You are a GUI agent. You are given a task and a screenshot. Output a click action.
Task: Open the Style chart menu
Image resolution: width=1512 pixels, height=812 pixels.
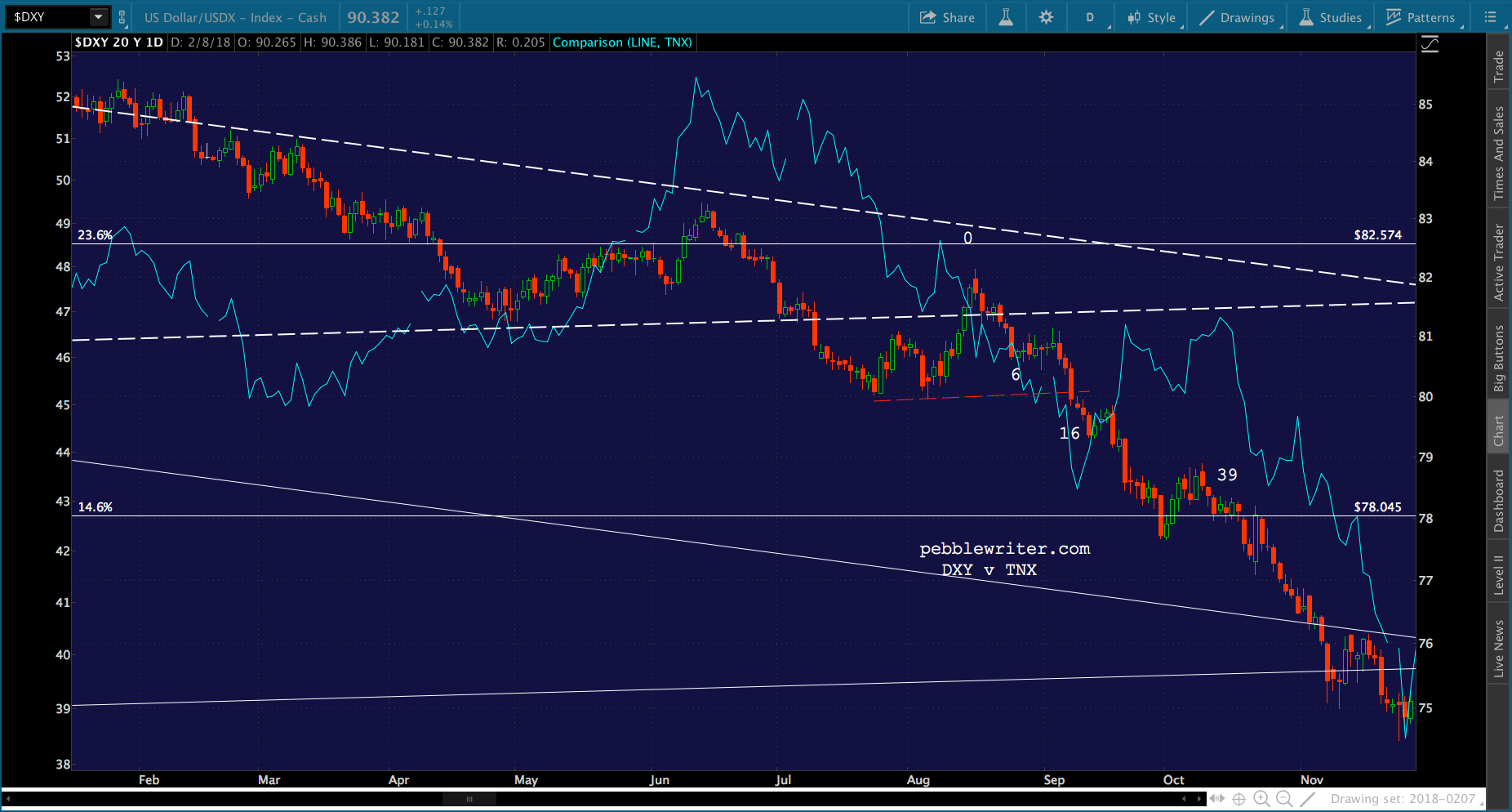click(1151, 17)
